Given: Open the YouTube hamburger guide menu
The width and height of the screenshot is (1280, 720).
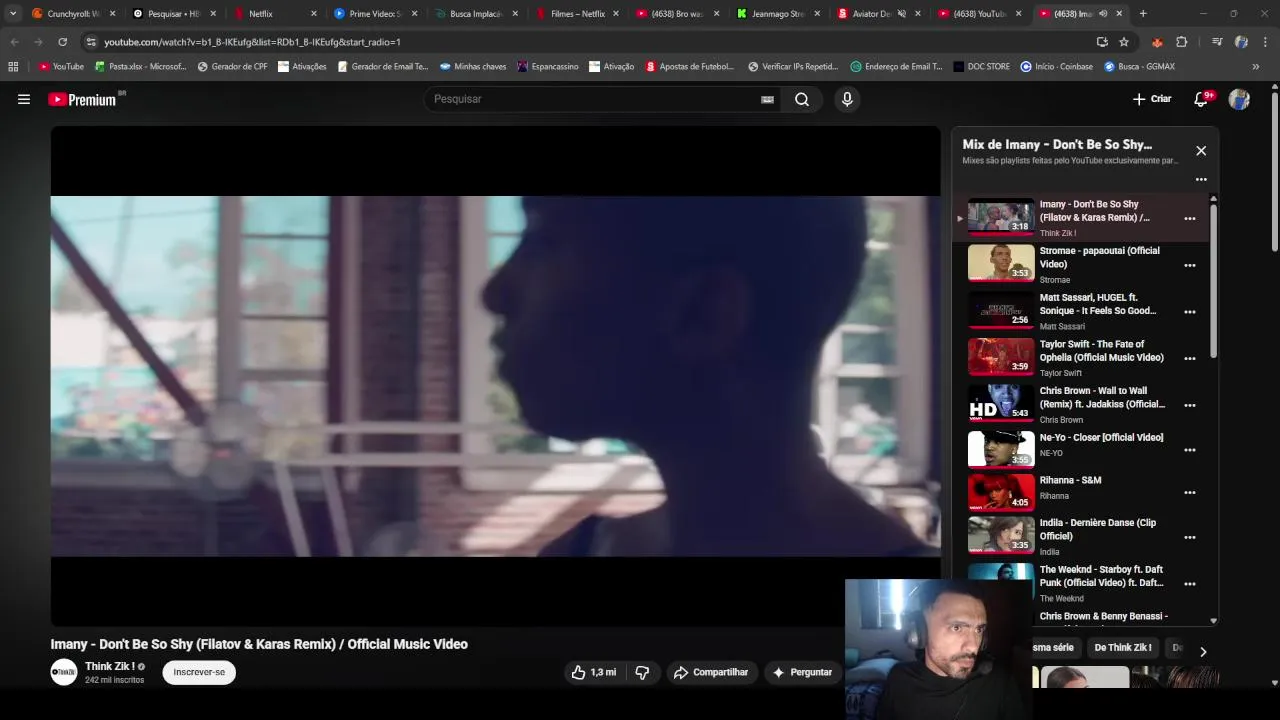Looking at the screenshot, I should point(24,99).
